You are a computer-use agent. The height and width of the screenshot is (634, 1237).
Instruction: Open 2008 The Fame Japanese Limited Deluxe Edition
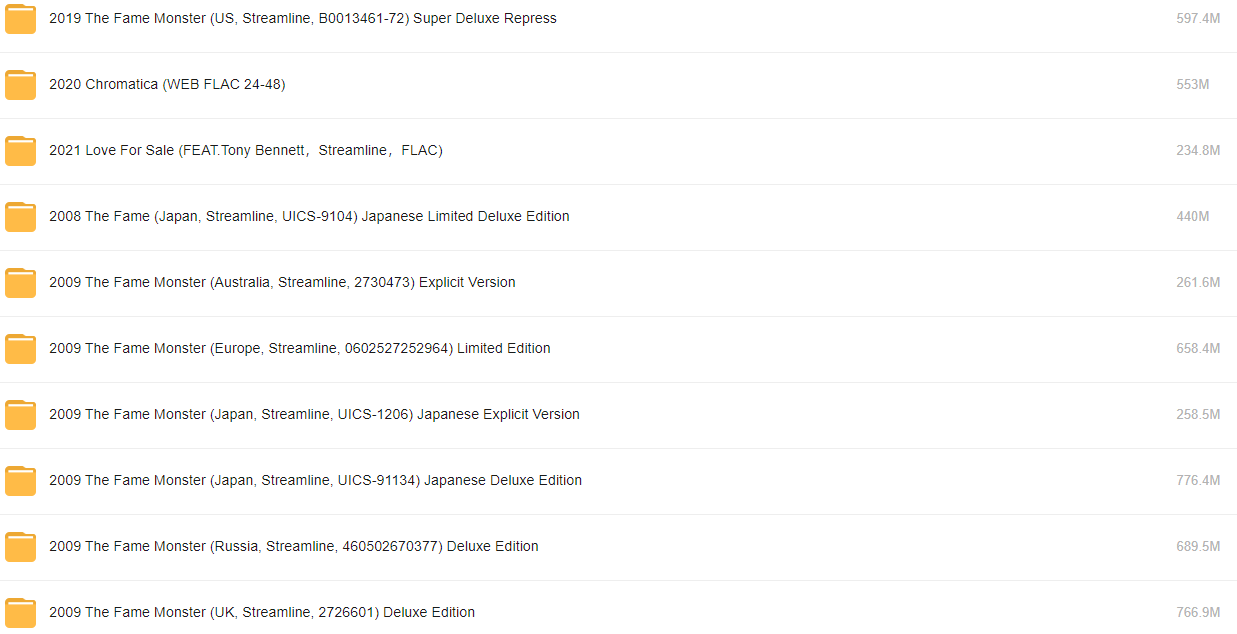[309, 217]
